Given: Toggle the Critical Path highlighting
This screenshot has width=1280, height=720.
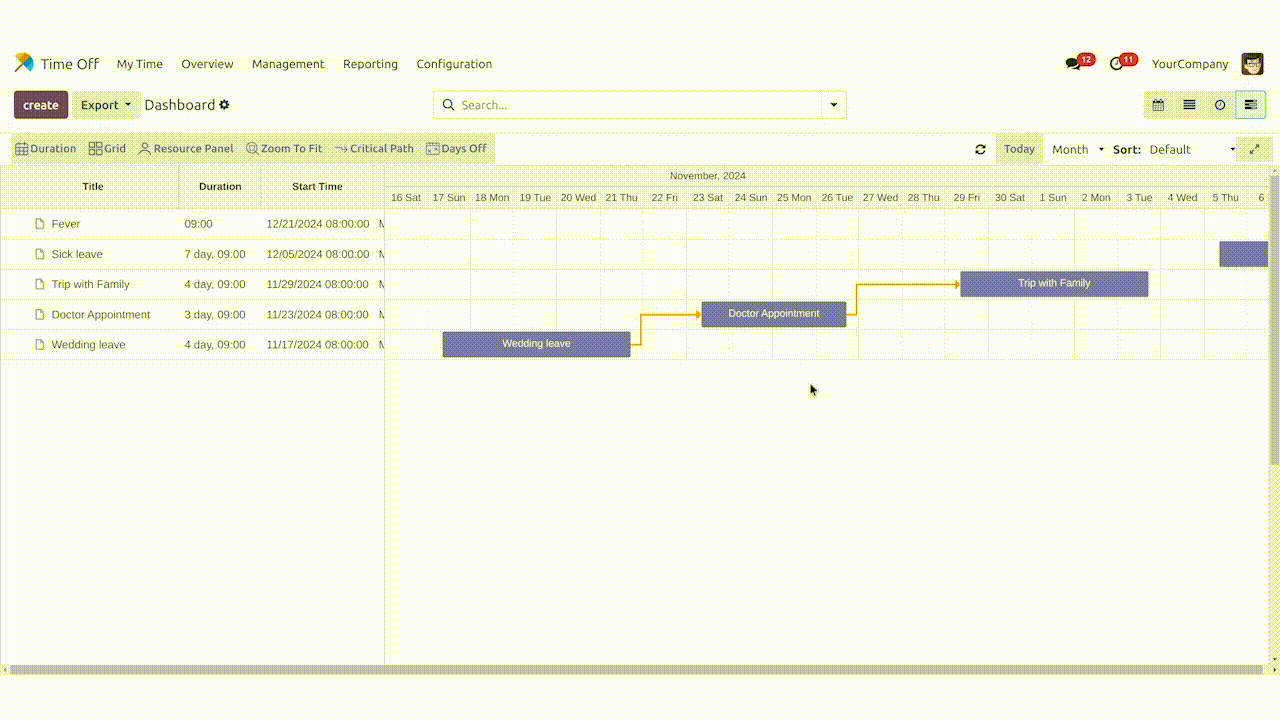Looking at the screenshot, I should (x=374, y=149).
